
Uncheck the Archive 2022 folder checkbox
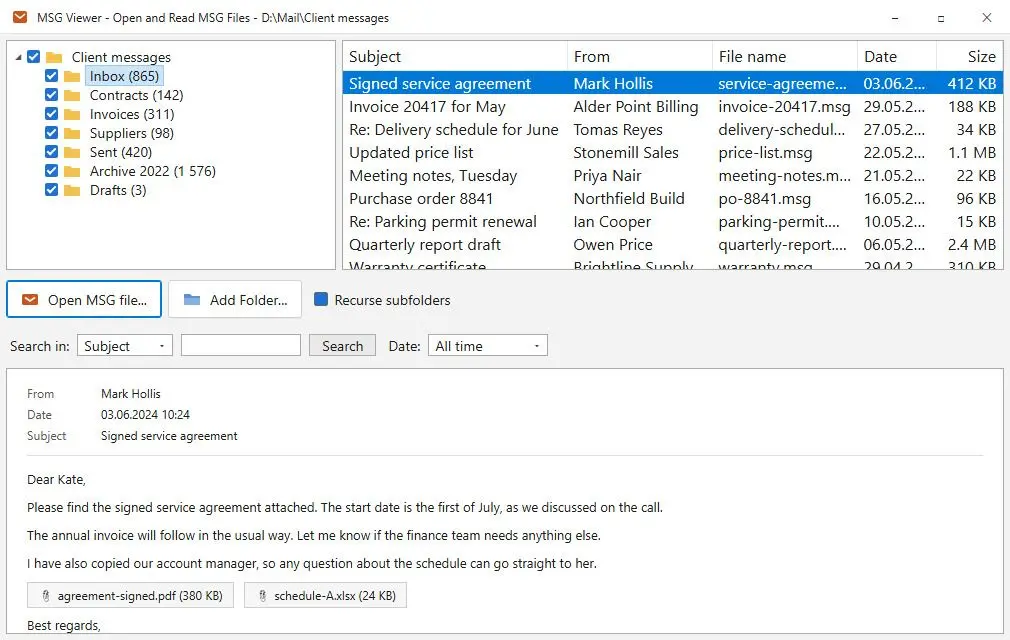(52, 171)
